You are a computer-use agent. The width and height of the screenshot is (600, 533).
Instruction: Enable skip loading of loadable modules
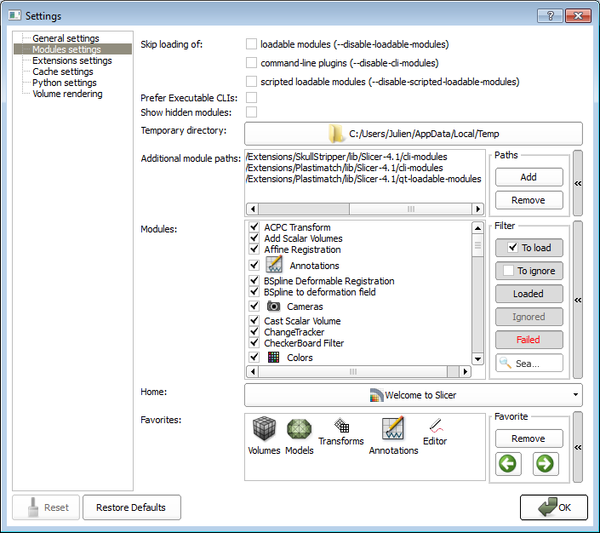[252, 45]
